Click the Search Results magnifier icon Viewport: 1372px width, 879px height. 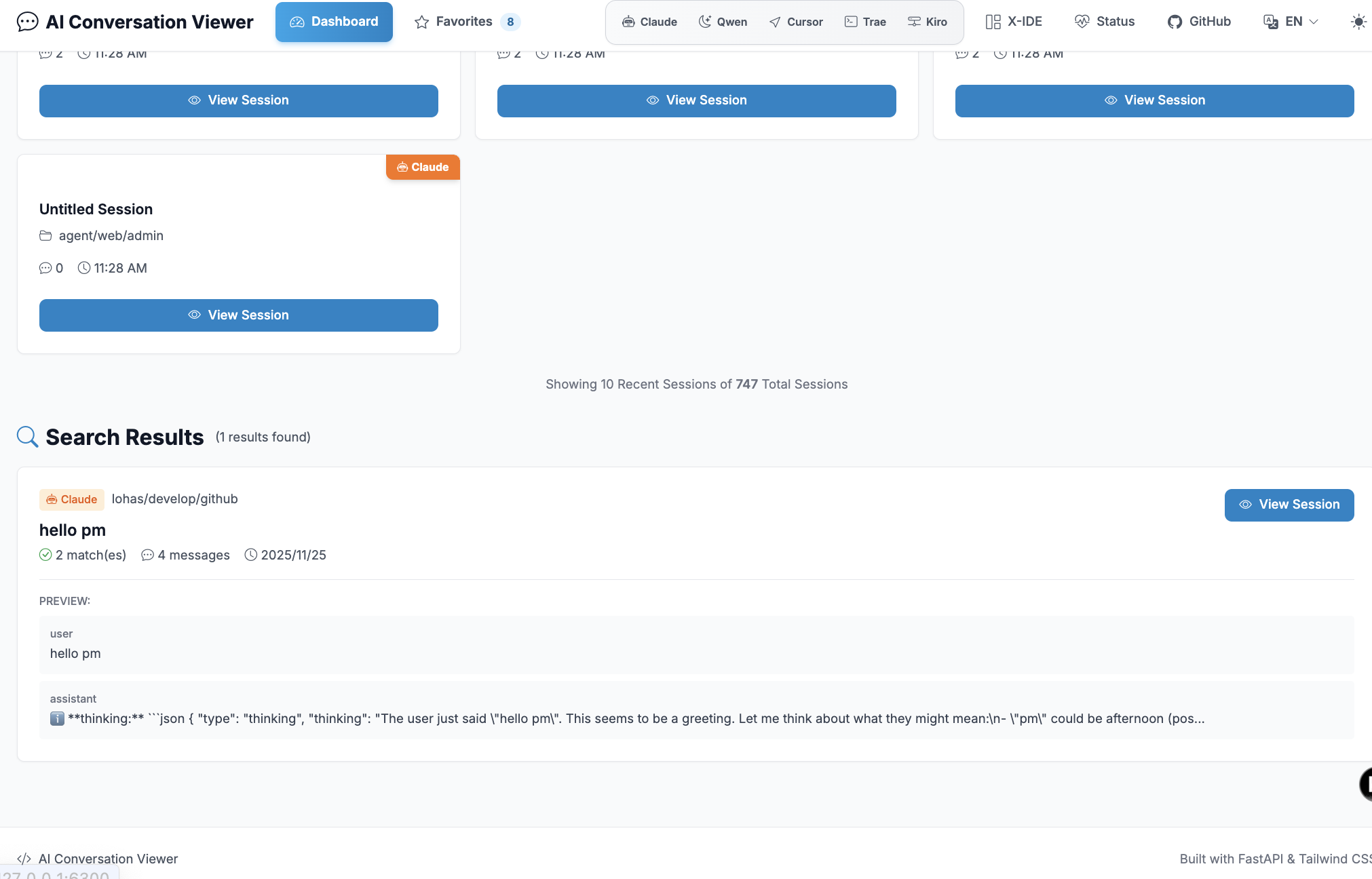(27, 437)
